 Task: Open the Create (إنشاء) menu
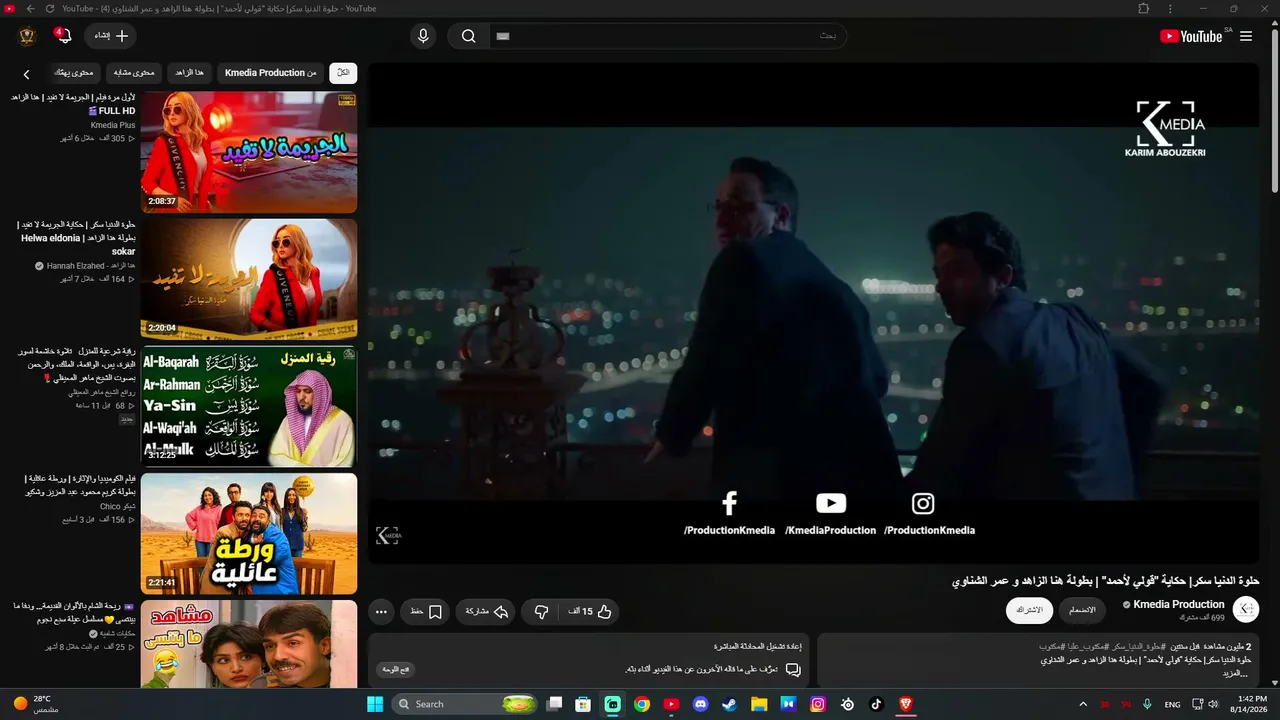click(x=110, y=36)
